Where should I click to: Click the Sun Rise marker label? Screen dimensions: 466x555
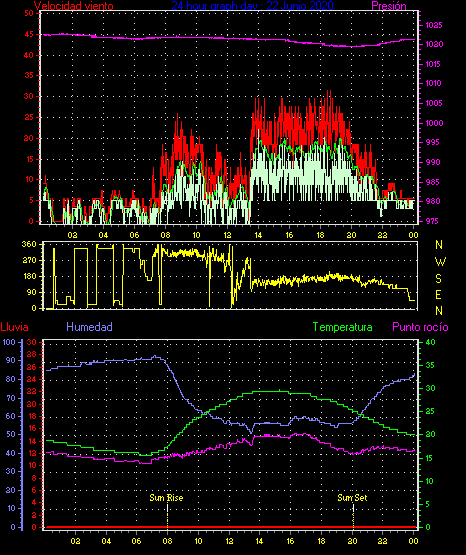click(166, 498)
